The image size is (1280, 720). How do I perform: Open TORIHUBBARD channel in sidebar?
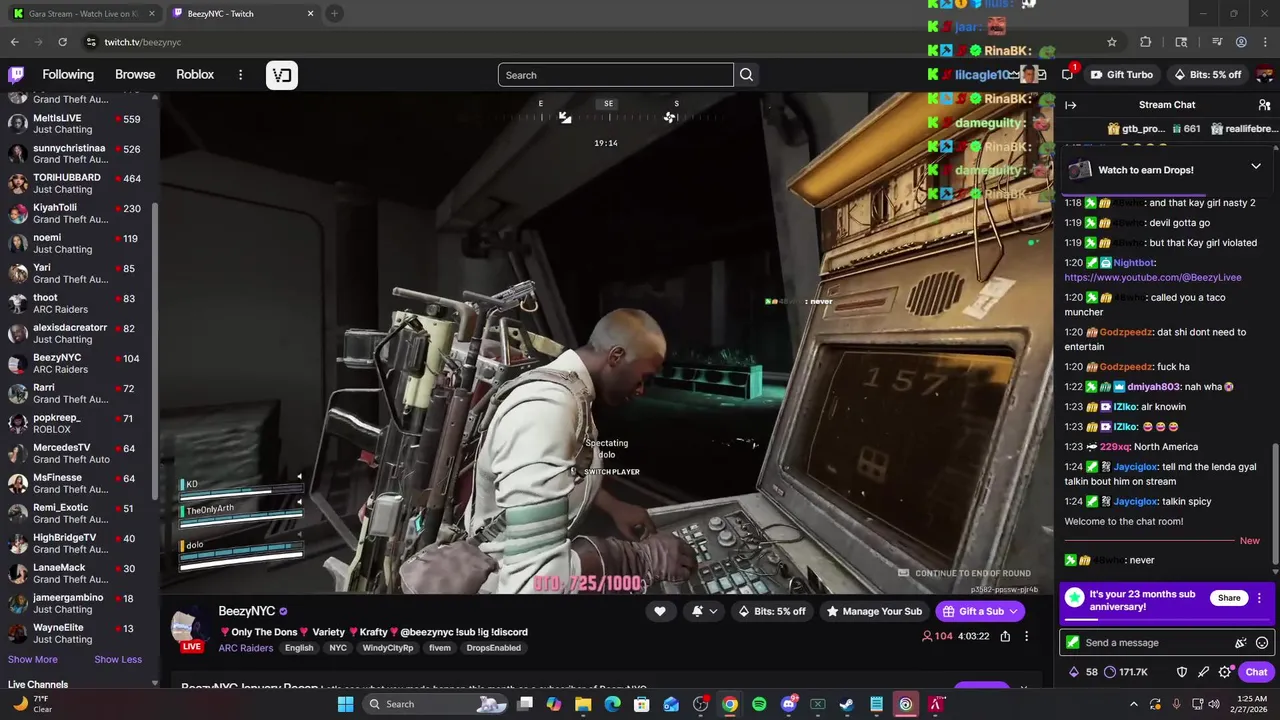[x=80, y=184]
